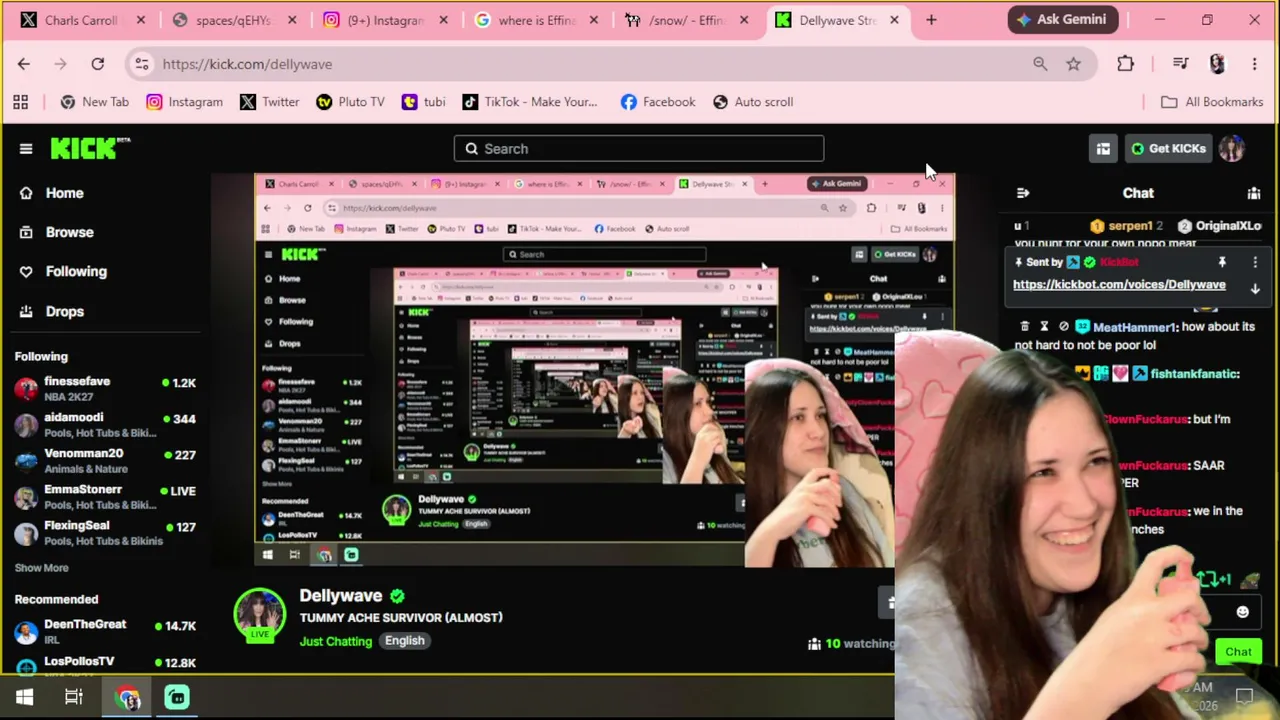Ban MeatHammer1 using the block icon
The image size is (1280, 720).
pyautogui.click(x=1064, y=326)
